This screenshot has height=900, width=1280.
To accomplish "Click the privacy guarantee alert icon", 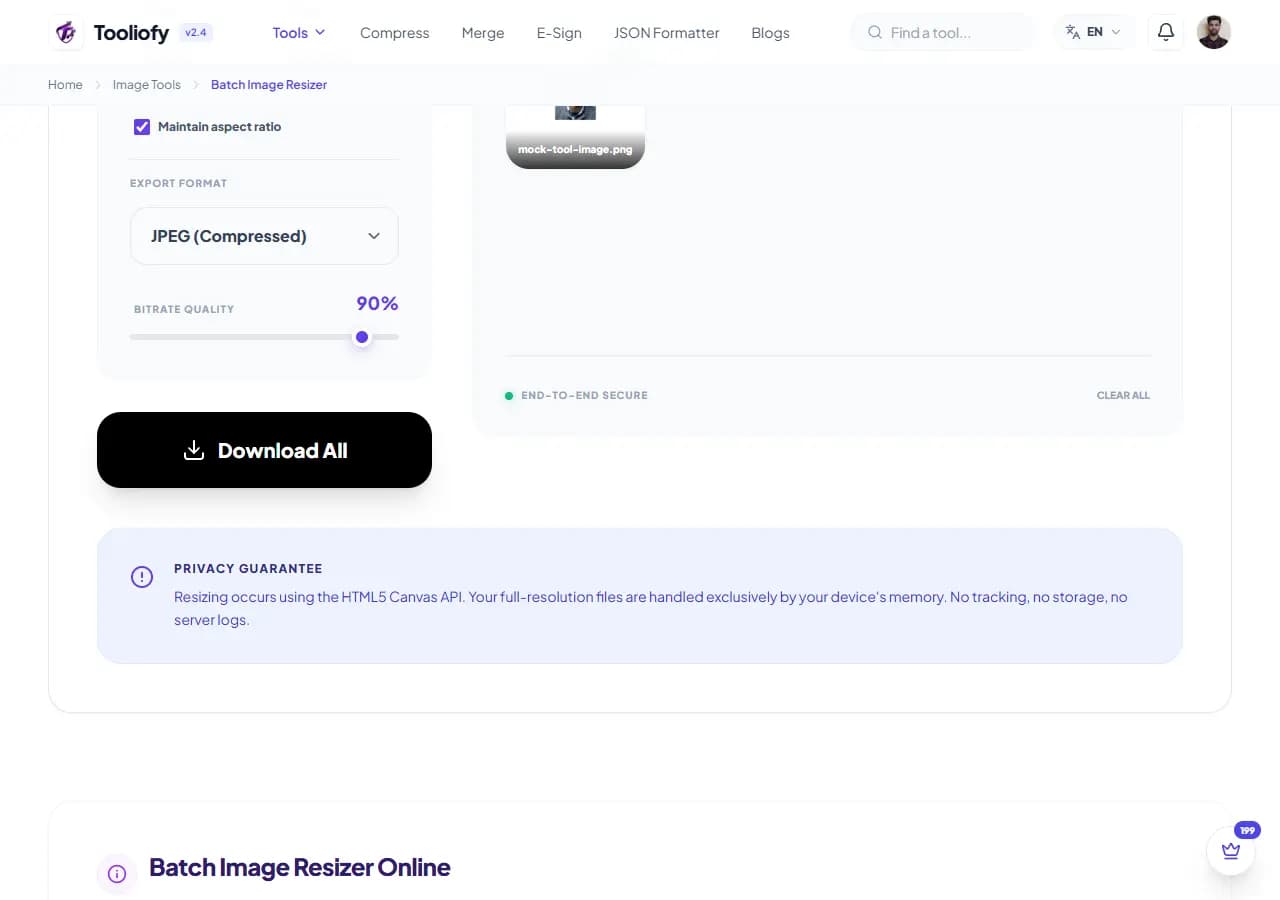I will (x=142, y=577).
